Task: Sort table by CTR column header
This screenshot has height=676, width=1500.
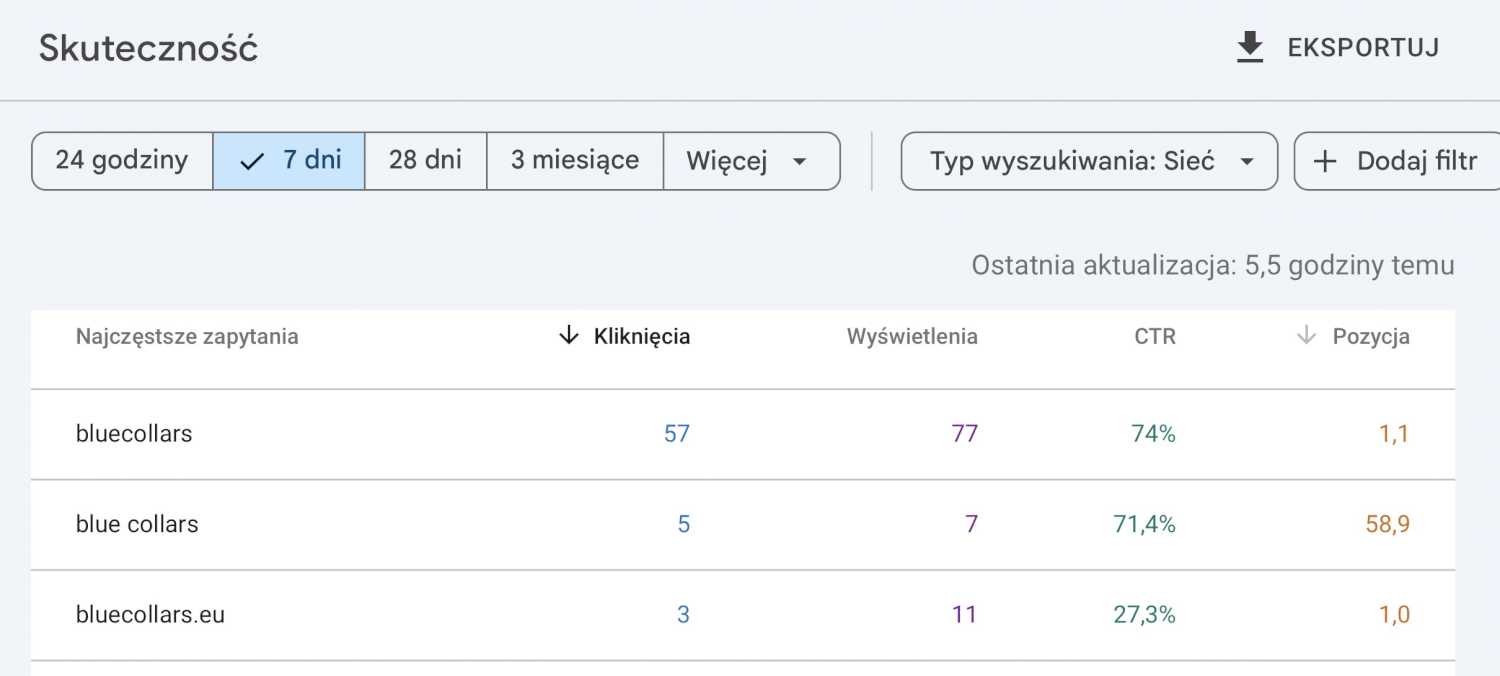Action: point(1155,337)
